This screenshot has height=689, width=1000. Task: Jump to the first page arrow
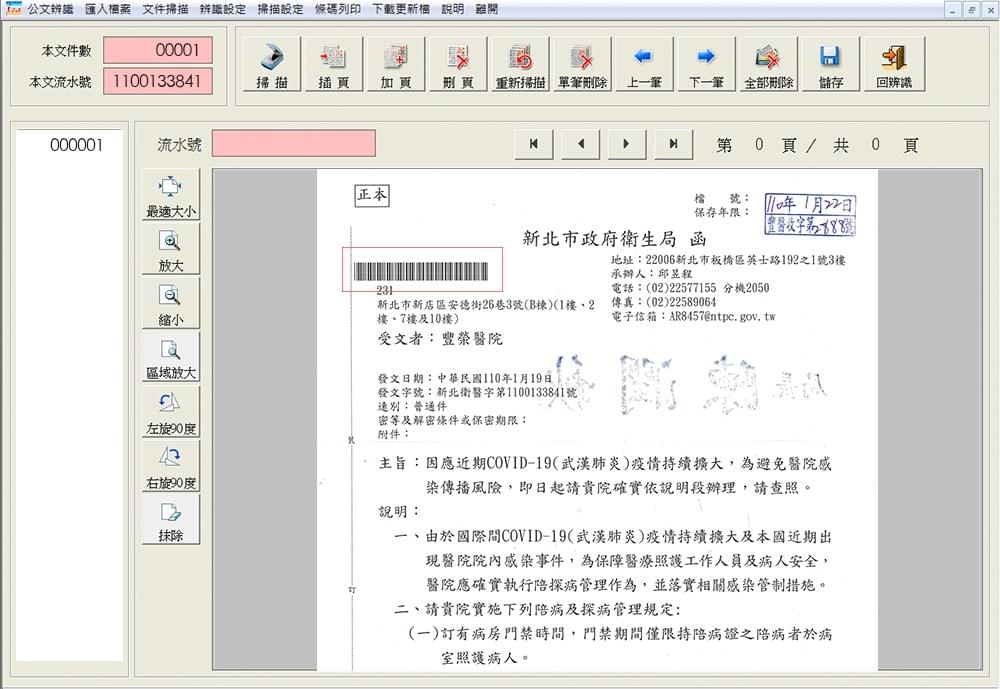point(534,144)
